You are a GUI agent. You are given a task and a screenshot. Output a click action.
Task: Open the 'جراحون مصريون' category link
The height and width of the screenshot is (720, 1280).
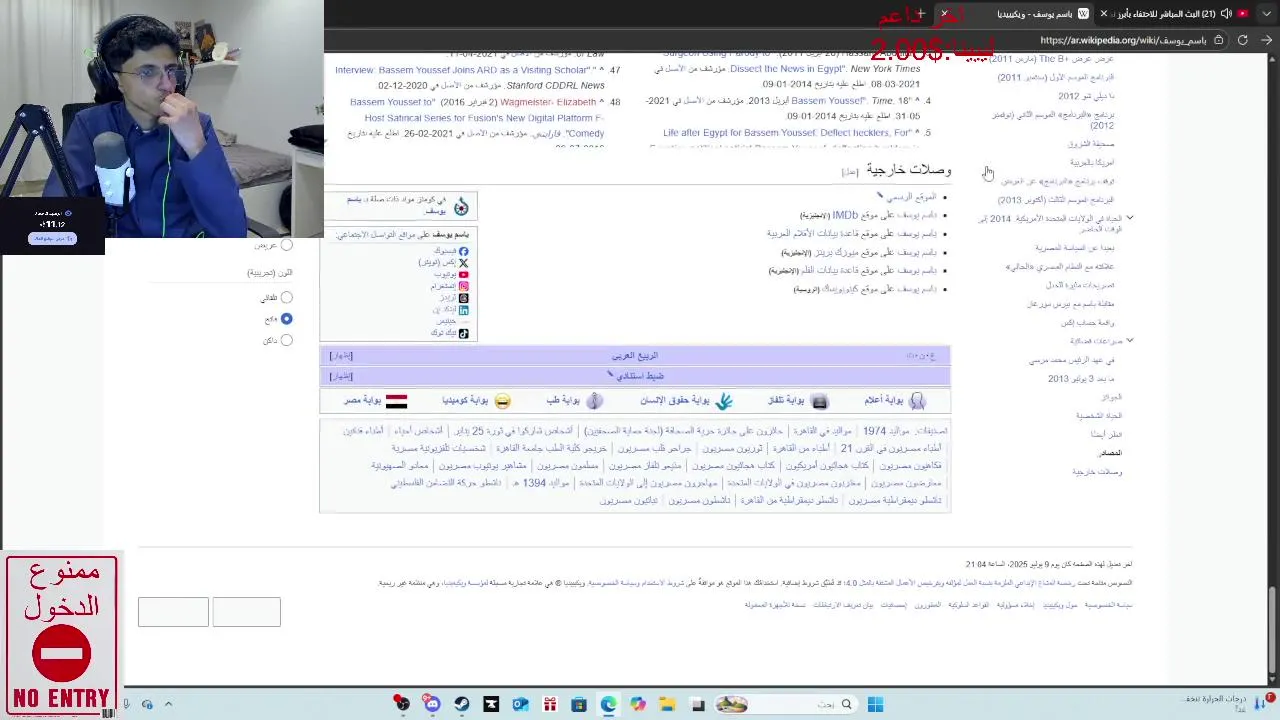click(x=655, y=449)
